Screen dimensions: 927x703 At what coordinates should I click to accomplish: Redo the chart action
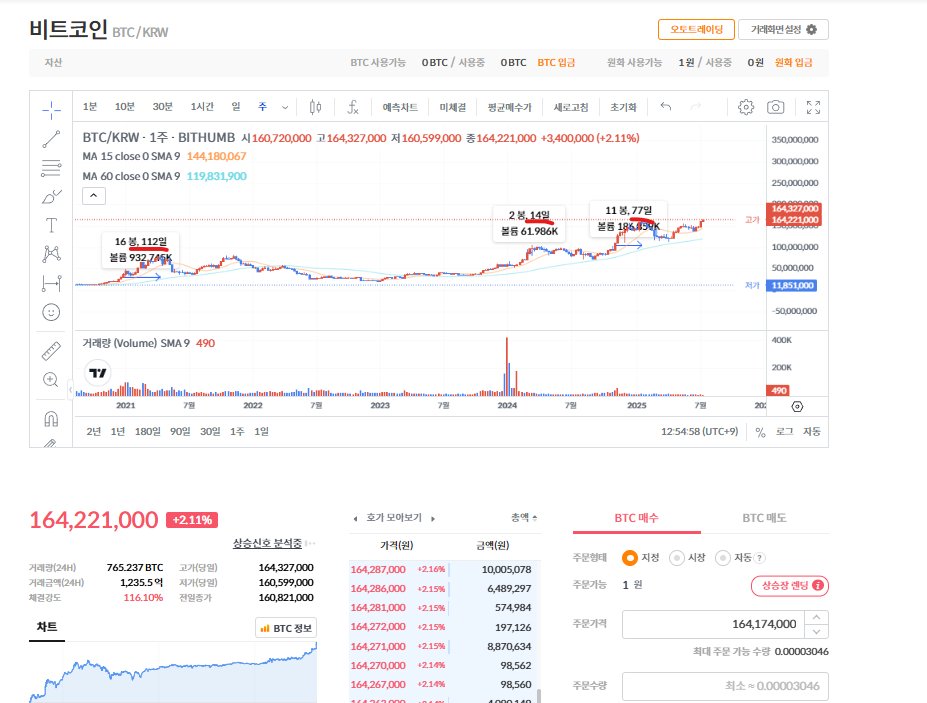(x=696, y=106)
